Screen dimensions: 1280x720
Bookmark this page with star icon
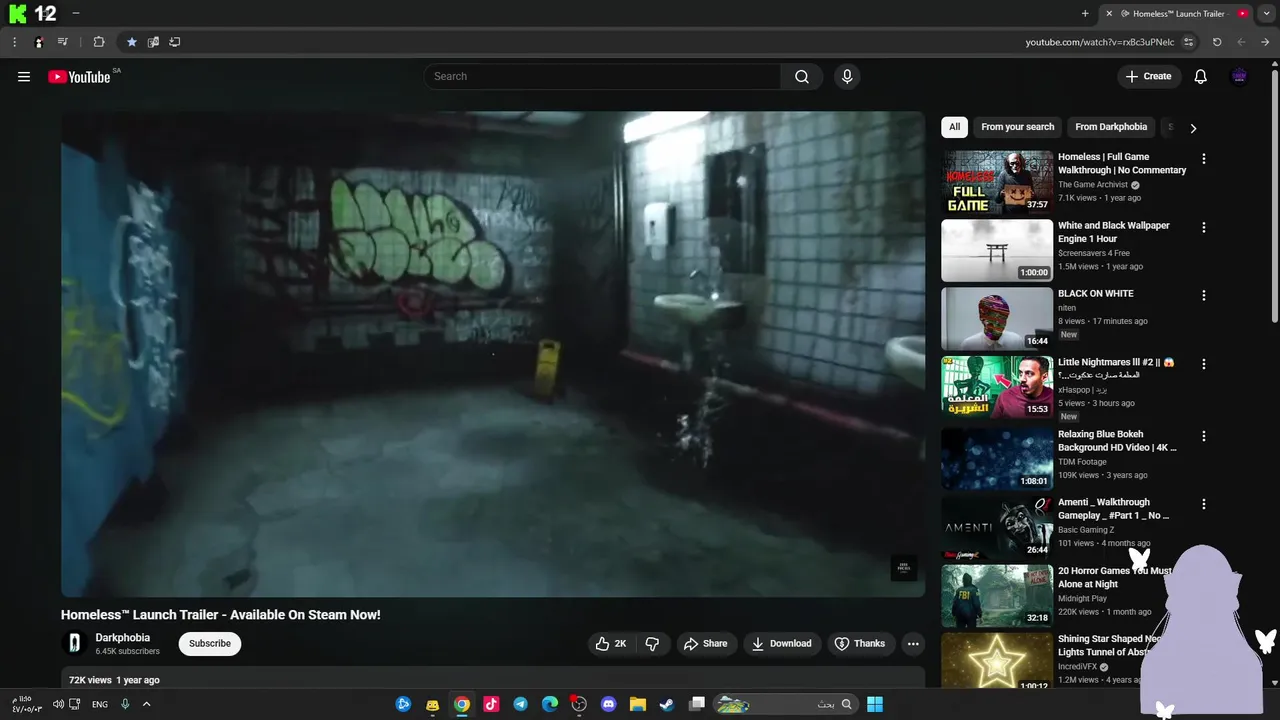[x=131, y=42]
